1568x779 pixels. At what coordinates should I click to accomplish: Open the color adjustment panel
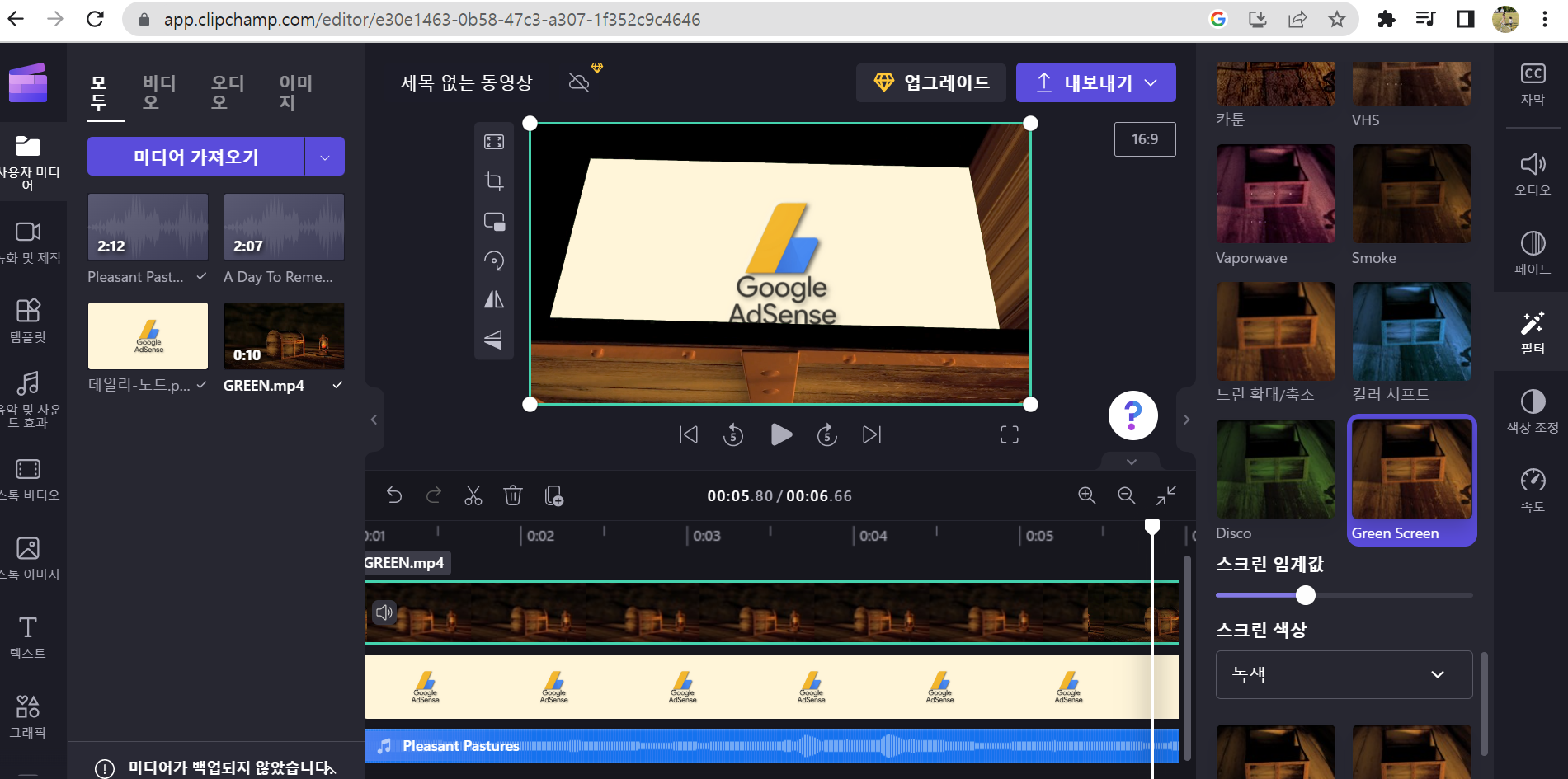pyautogui.click(x=1533, y=411)
